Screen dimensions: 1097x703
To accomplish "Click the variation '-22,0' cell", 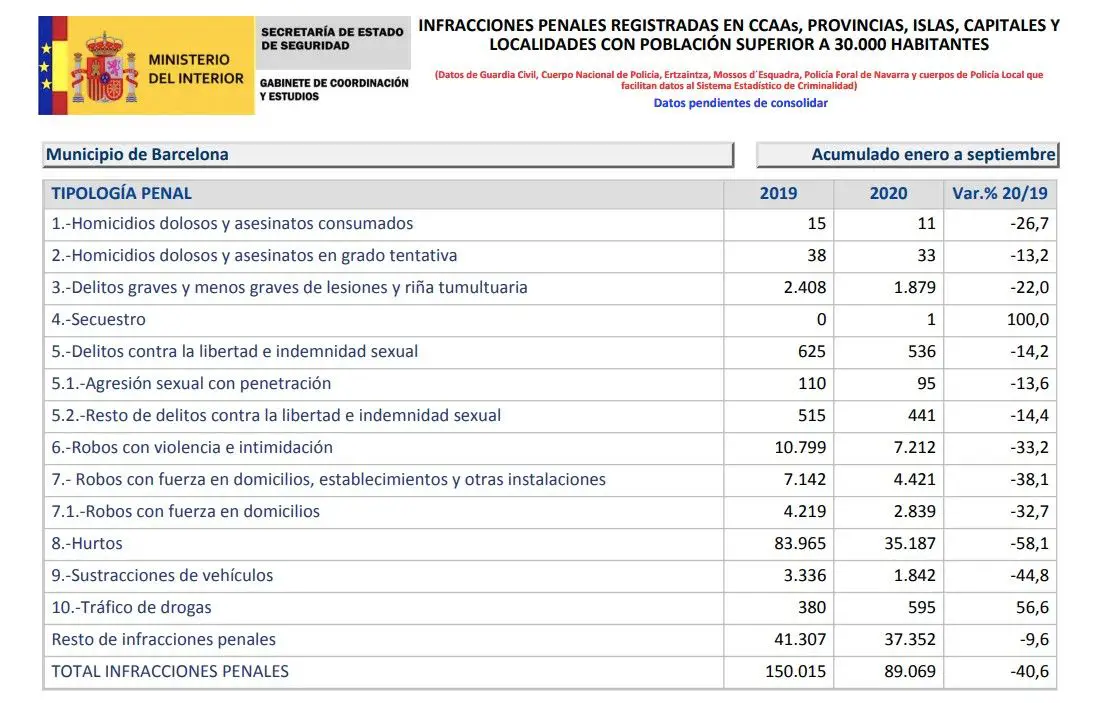I will click(1000, 288).
